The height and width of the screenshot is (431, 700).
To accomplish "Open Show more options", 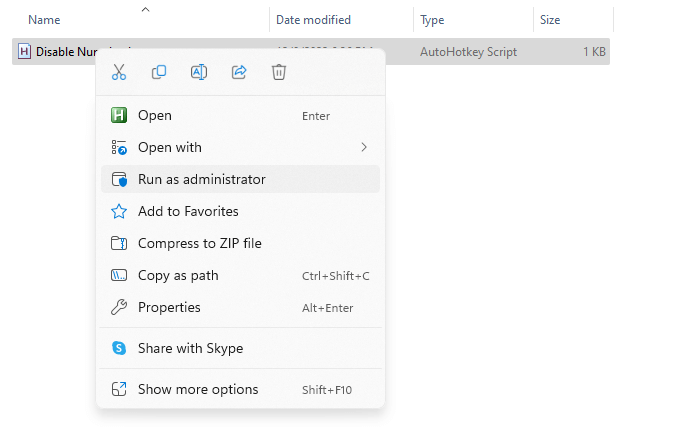I will pyautogui.click(x=198, y=389).
